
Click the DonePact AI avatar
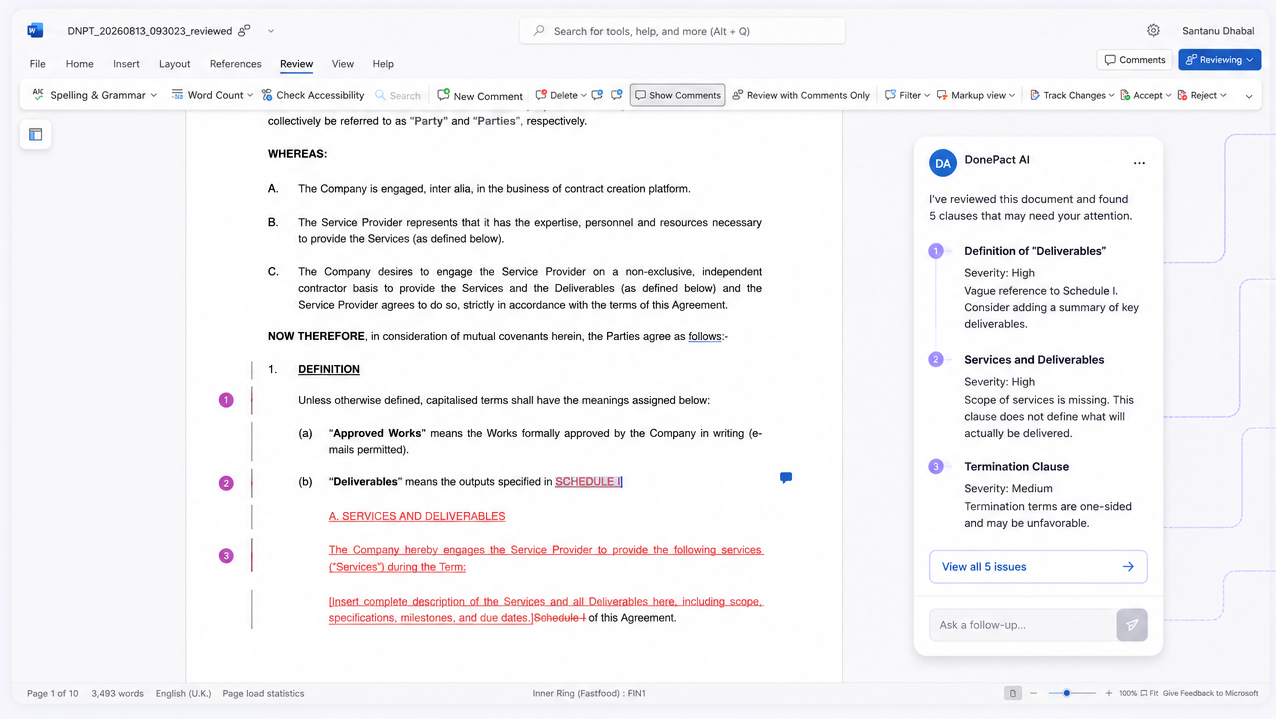[x=943, y=163]
